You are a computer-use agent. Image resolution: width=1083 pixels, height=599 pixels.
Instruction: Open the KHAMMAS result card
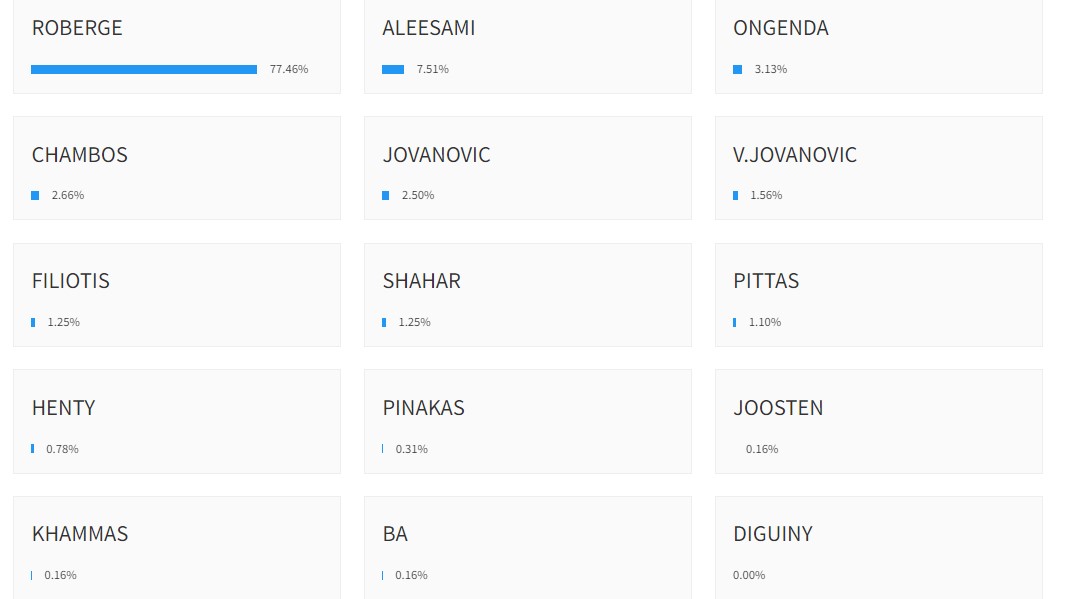coord(177,547)
